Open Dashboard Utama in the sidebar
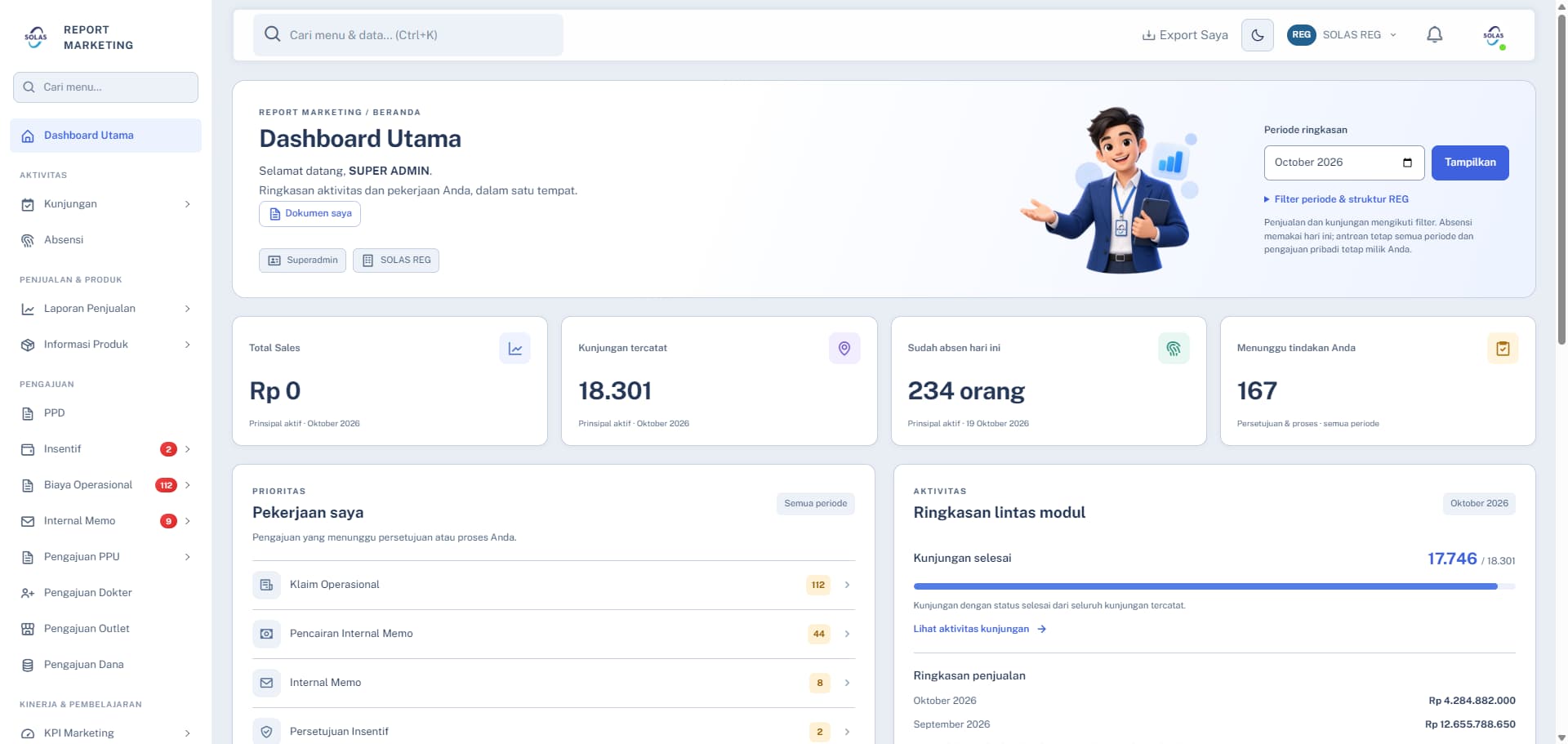This screenshot has height=744, width=1568. (x=106, y=136)
